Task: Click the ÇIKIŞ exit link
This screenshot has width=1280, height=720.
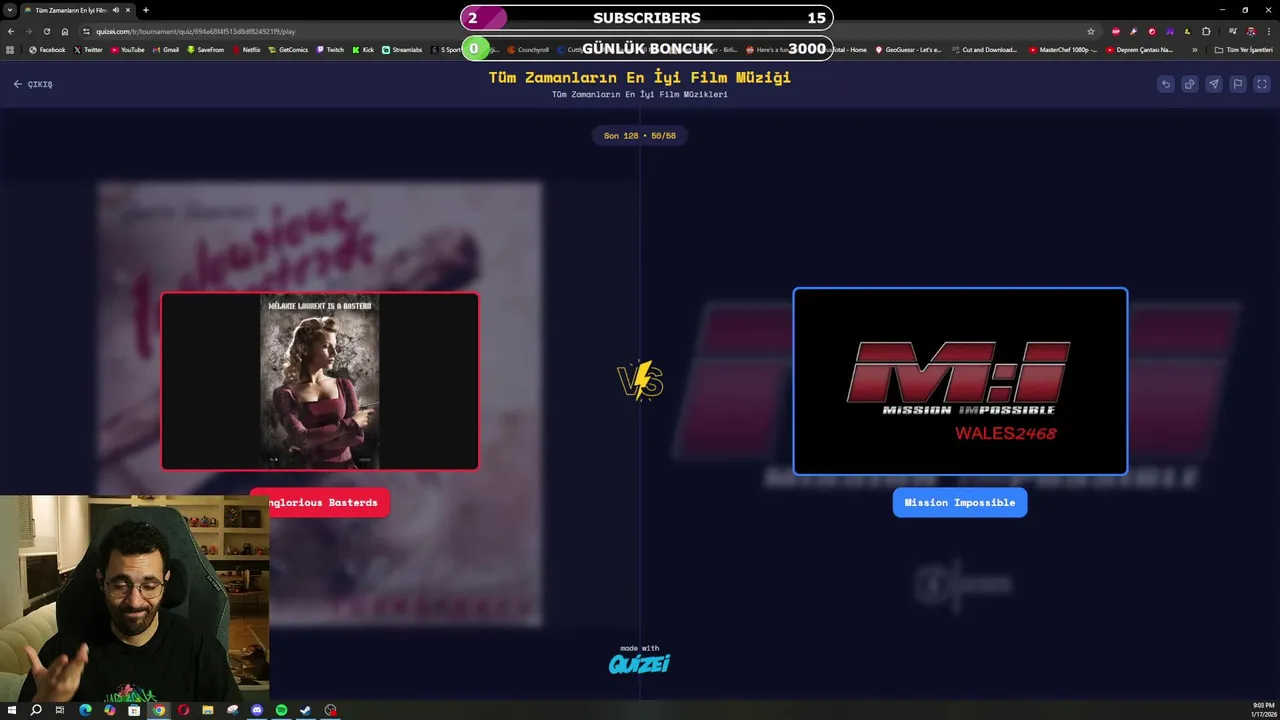Action: (x=33, y=84)
